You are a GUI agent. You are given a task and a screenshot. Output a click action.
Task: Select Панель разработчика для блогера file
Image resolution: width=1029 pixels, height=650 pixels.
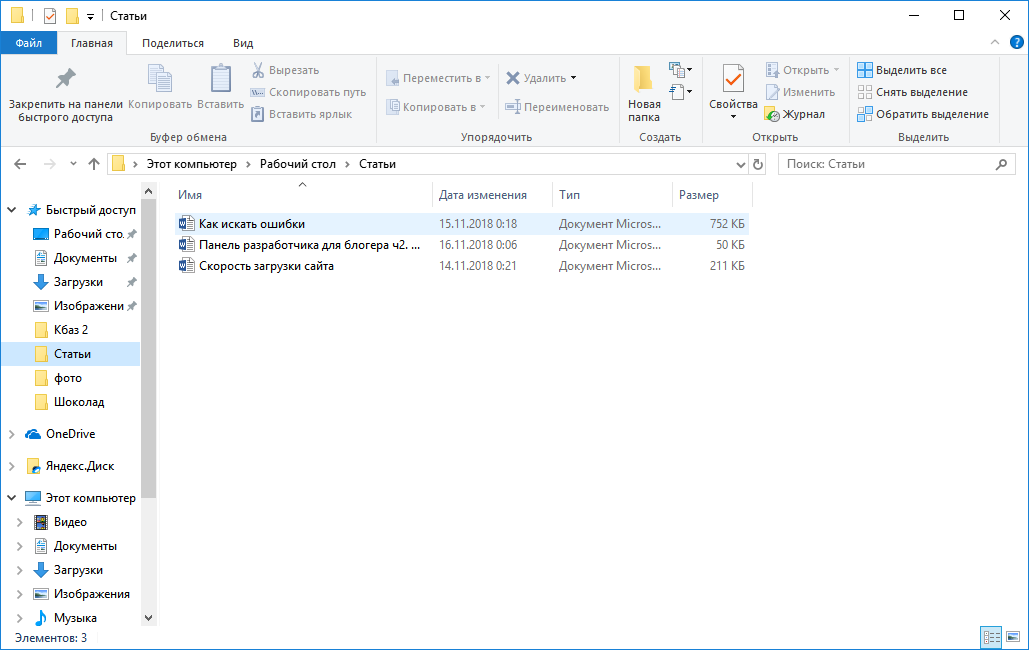pyautogui.click(x=462, y=245)
